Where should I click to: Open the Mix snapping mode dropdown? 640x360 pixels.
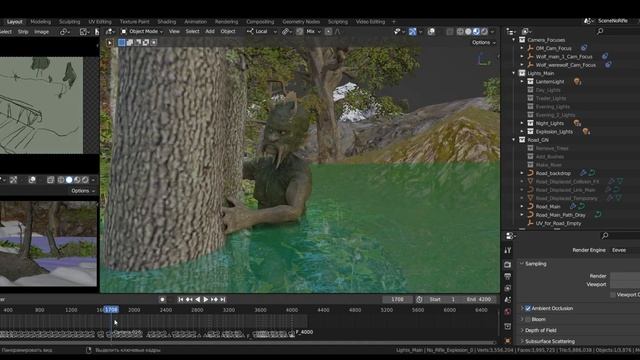[313, 31]
